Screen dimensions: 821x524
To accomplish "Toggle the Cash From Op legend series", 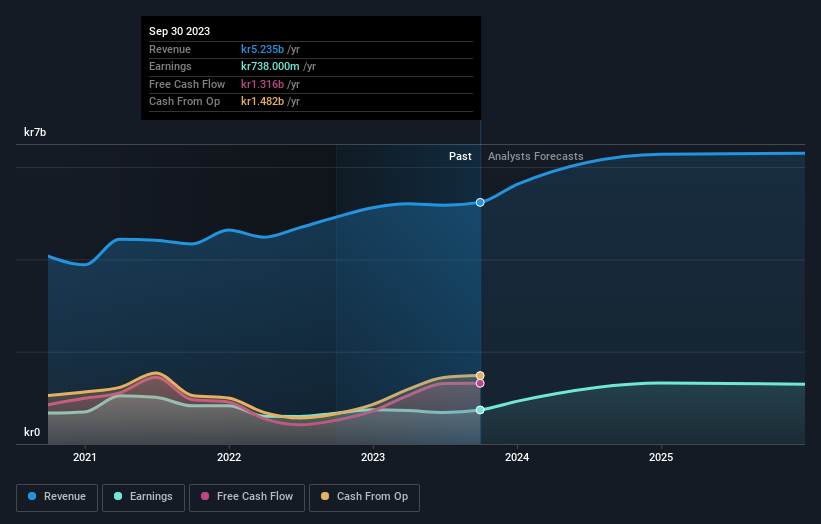I will click(x=364, y=497).
